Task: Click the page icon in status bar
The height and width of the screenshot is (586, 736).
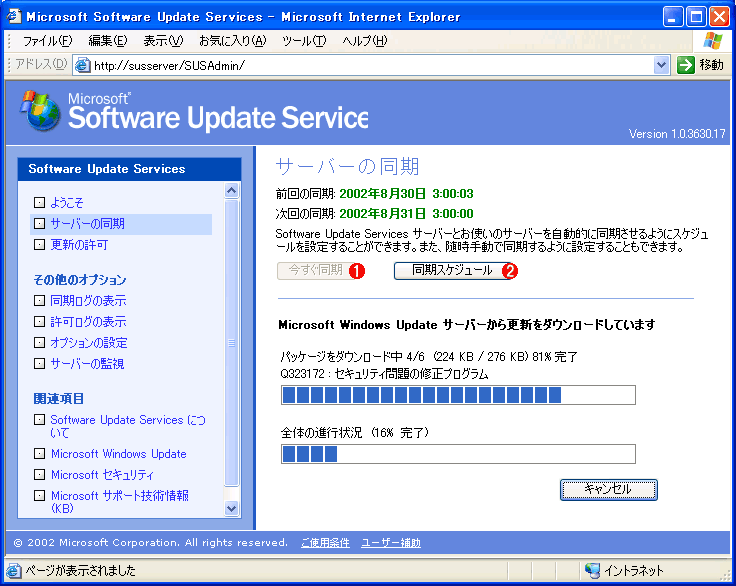Action: click(14, 571)
